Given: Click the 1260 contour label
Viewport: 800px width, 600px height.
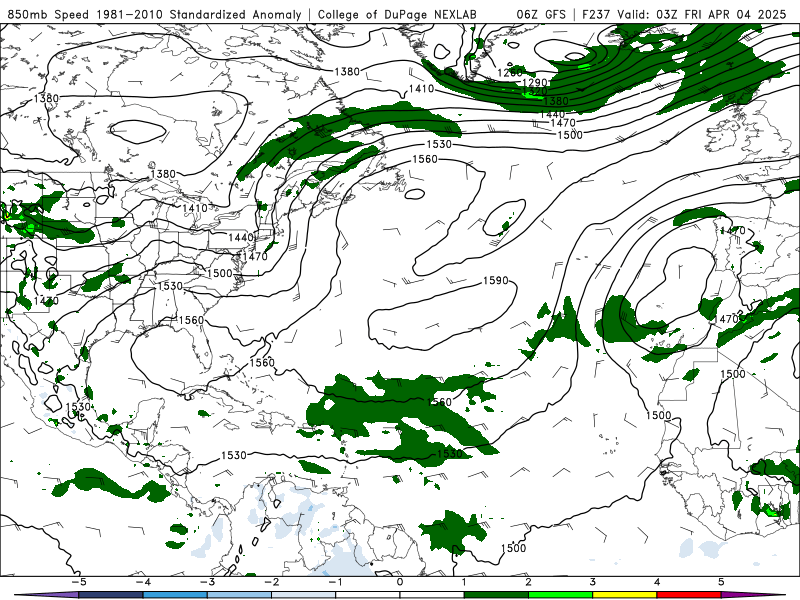Looking at the screenshot, I should (510, 73).
